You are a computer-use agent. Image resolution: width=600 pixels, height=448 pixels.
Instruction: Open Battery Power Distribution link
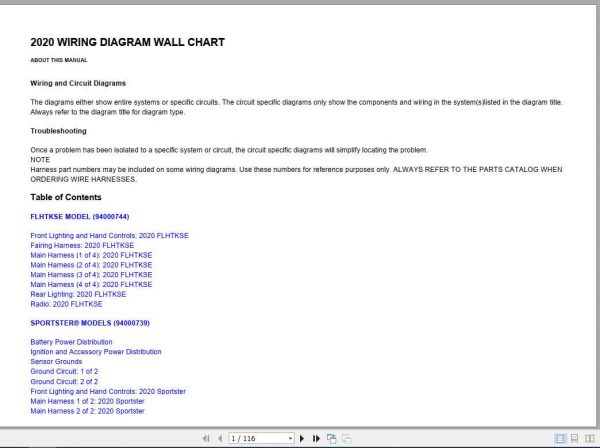71,342
